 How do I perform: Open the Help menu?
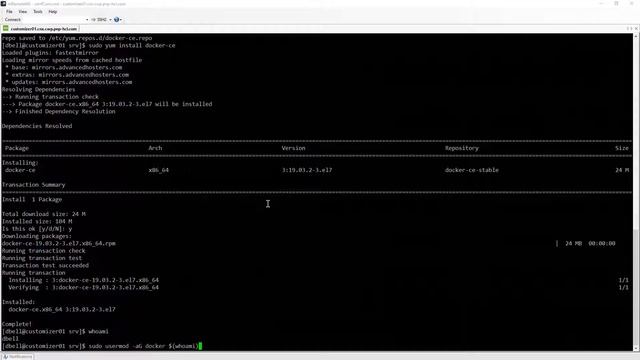tap(53, 12)
